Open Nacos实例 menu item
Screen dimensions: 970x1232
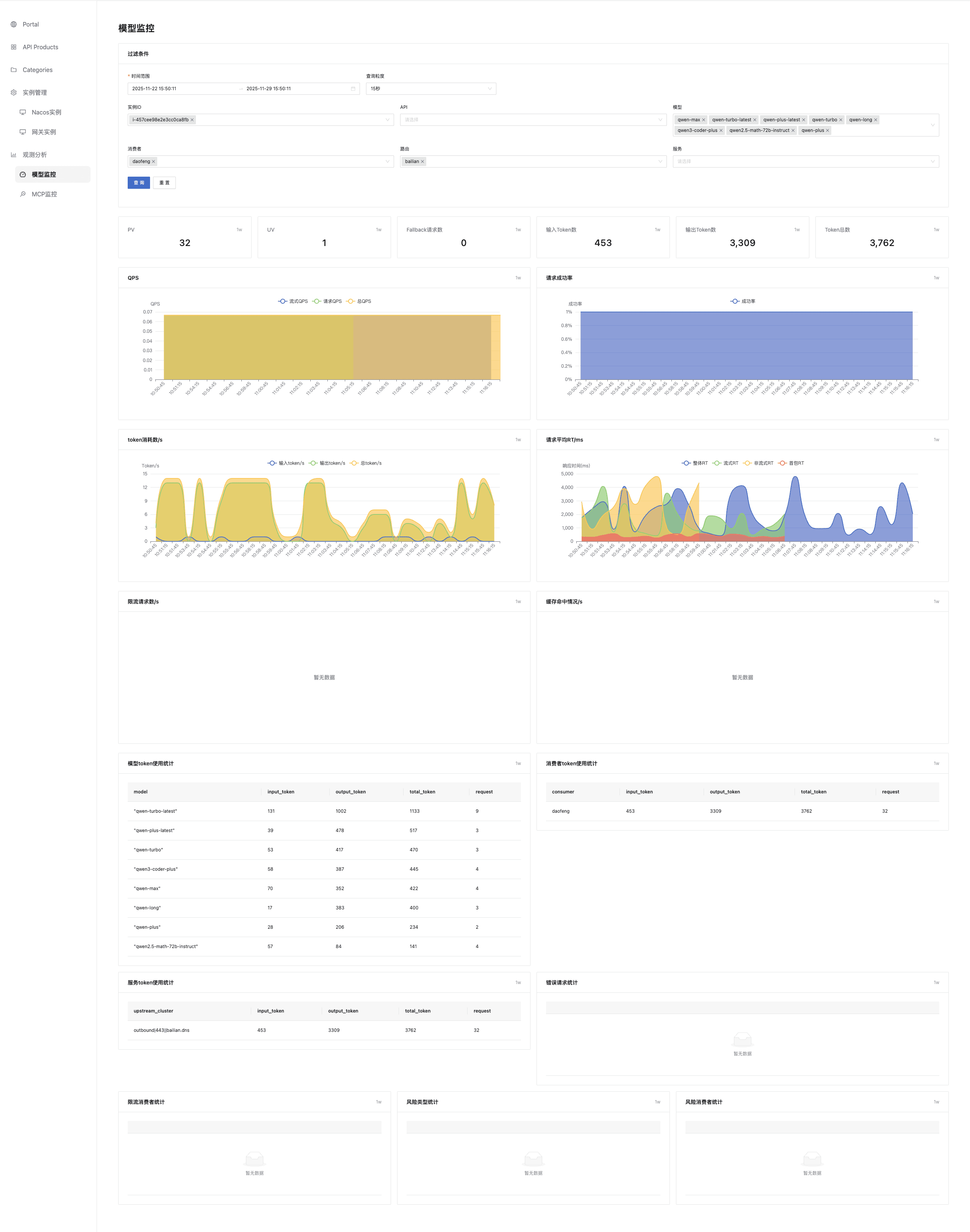[46, 113]
